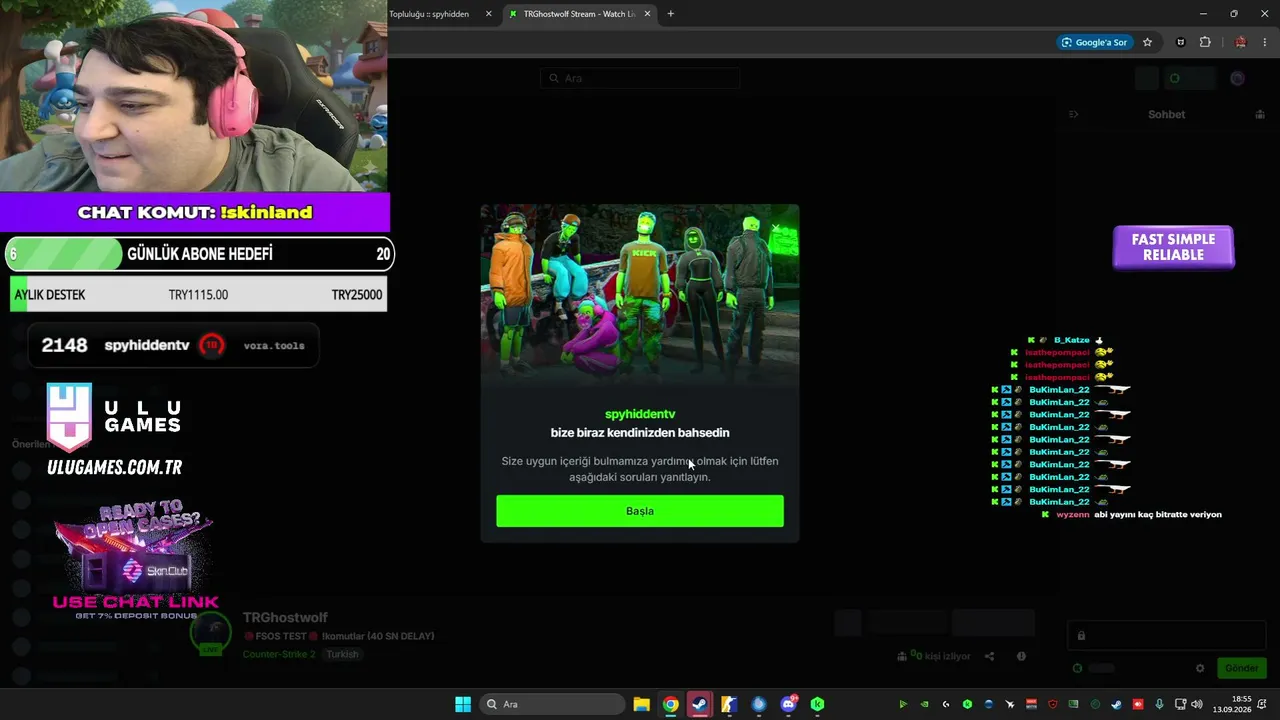
Task: Click B_Katze username in chat
Action: pos(1071,340)
